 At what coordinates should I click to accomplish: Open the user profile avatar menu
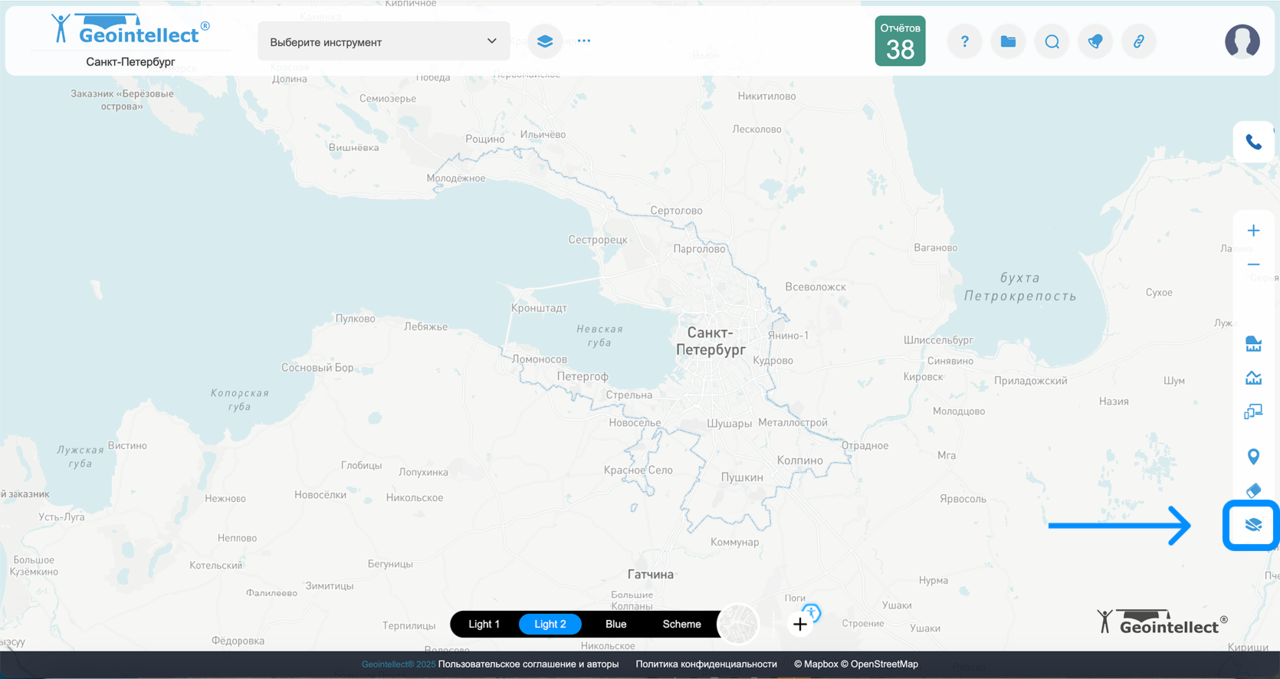(1242, 41)
